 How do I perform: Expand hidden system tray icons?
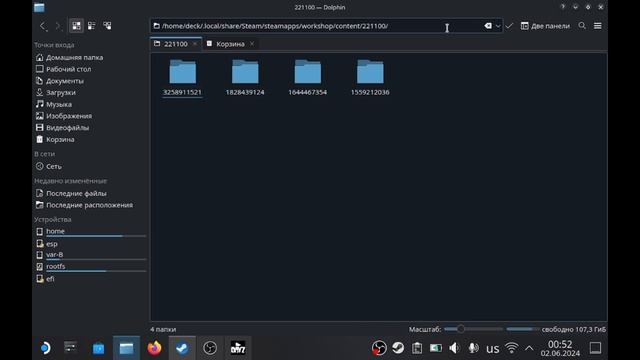click(x=529, y=349)
